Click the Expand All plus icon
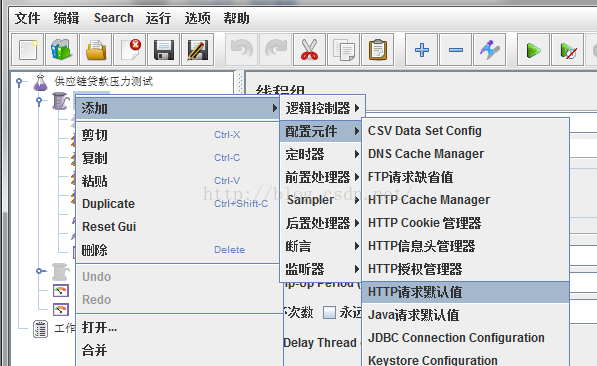 point(421,50)
